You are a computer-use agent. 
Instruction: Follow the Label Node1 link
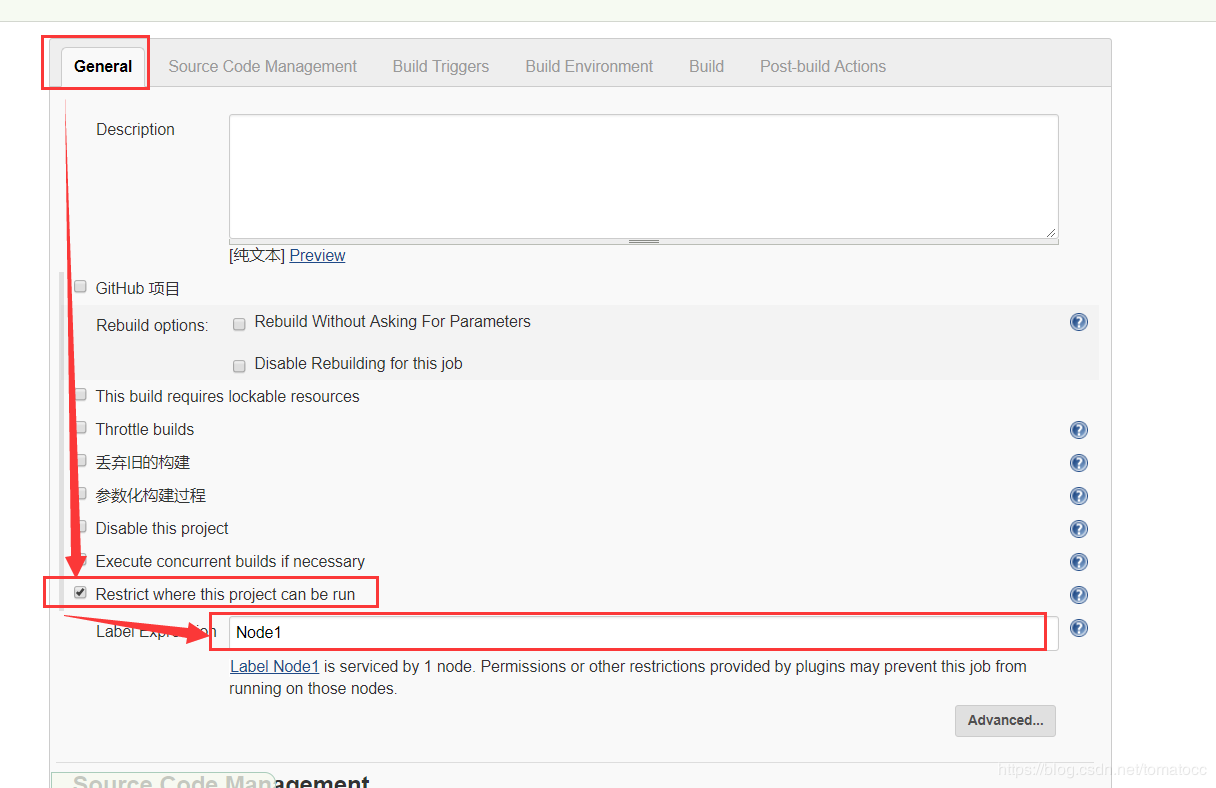(275, 666)
